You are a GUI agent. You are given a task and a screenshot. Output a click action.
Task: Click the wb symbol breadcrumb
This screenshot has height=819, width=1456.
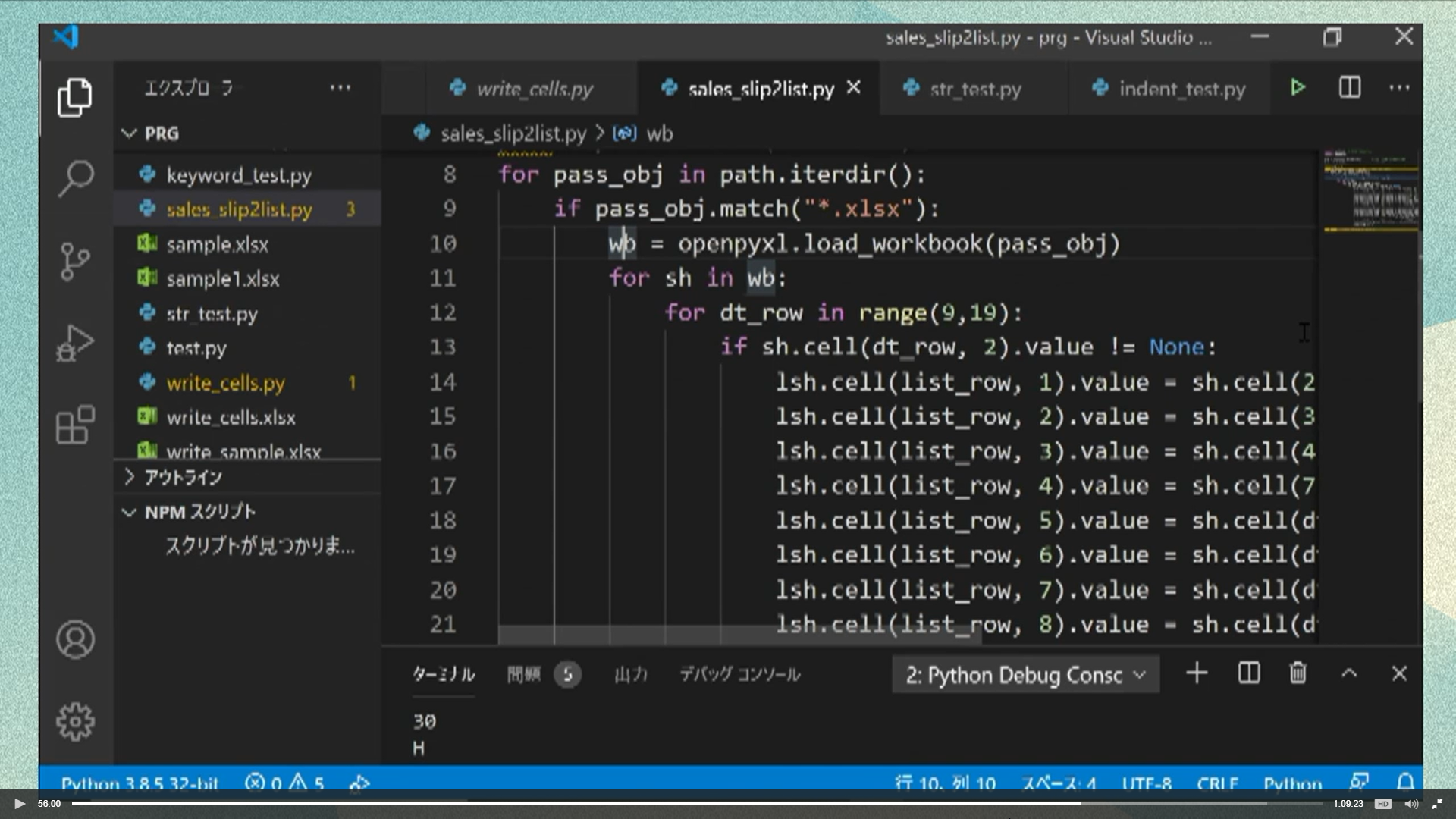click(644, 133)
